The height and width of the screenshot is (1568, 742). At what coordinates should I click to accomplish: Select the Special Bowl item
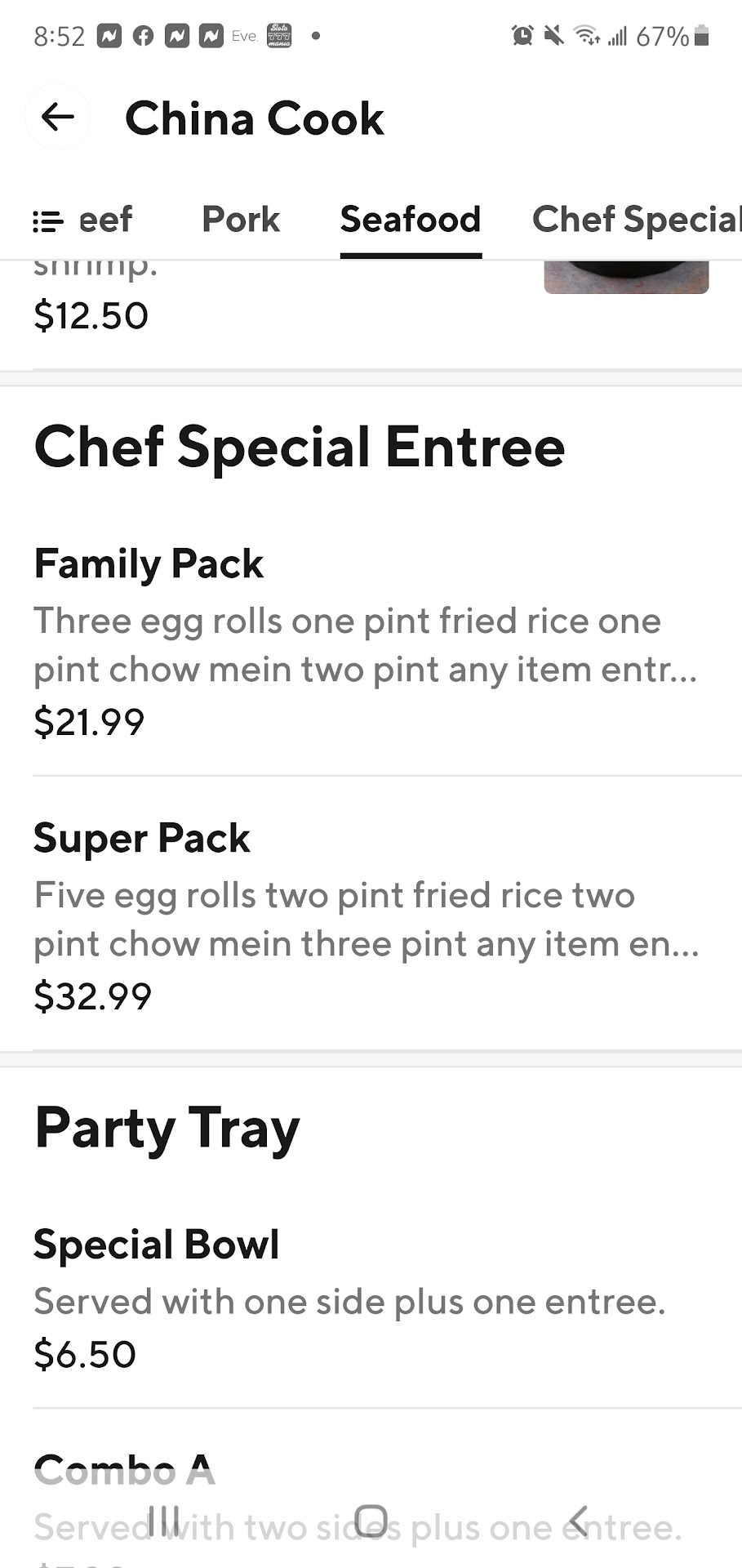[367, 1298]
